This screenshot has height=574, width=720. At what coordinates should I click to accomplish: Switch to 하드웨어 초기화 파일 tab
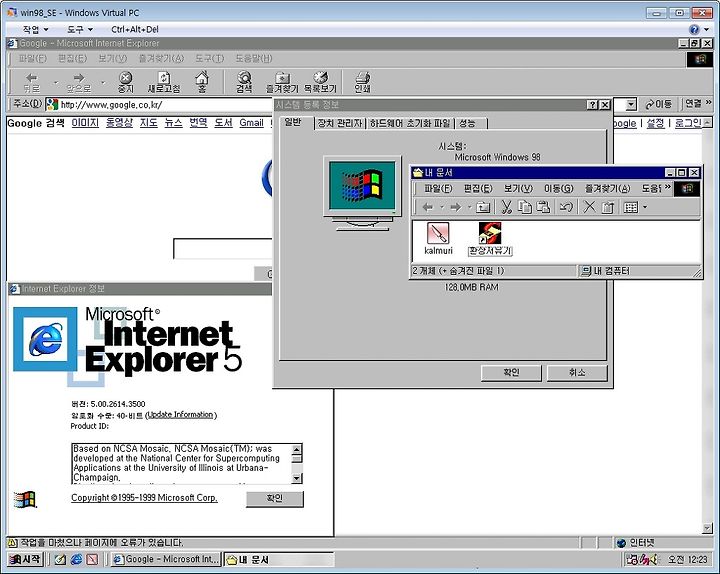tap(410, 123)
